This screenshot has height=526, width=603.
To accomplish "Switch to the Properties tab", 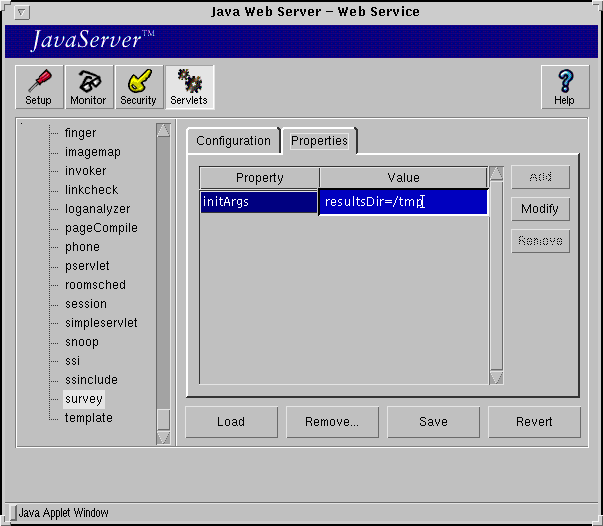I will tap(319, 141).
